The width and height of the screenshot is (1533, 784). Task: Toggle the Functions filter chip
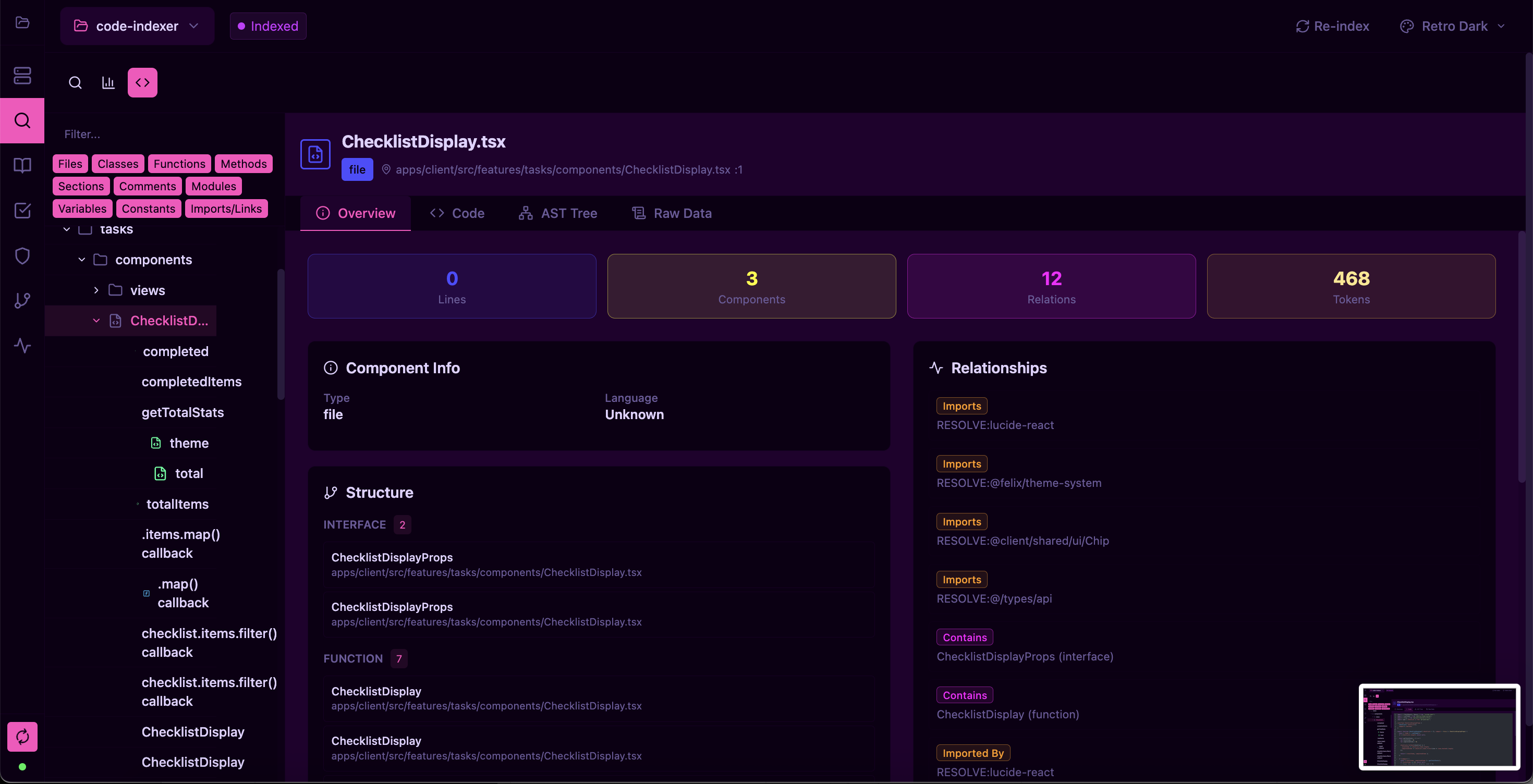179,164
